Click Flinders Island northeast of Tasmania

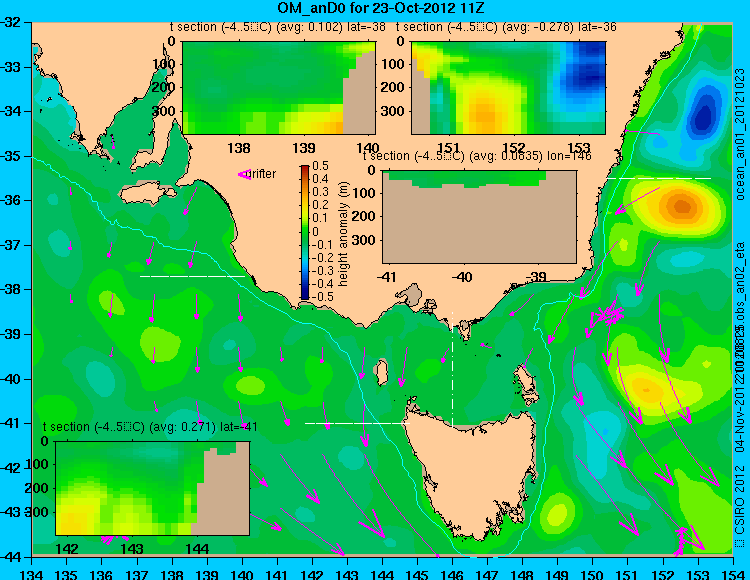pos(525,381)
